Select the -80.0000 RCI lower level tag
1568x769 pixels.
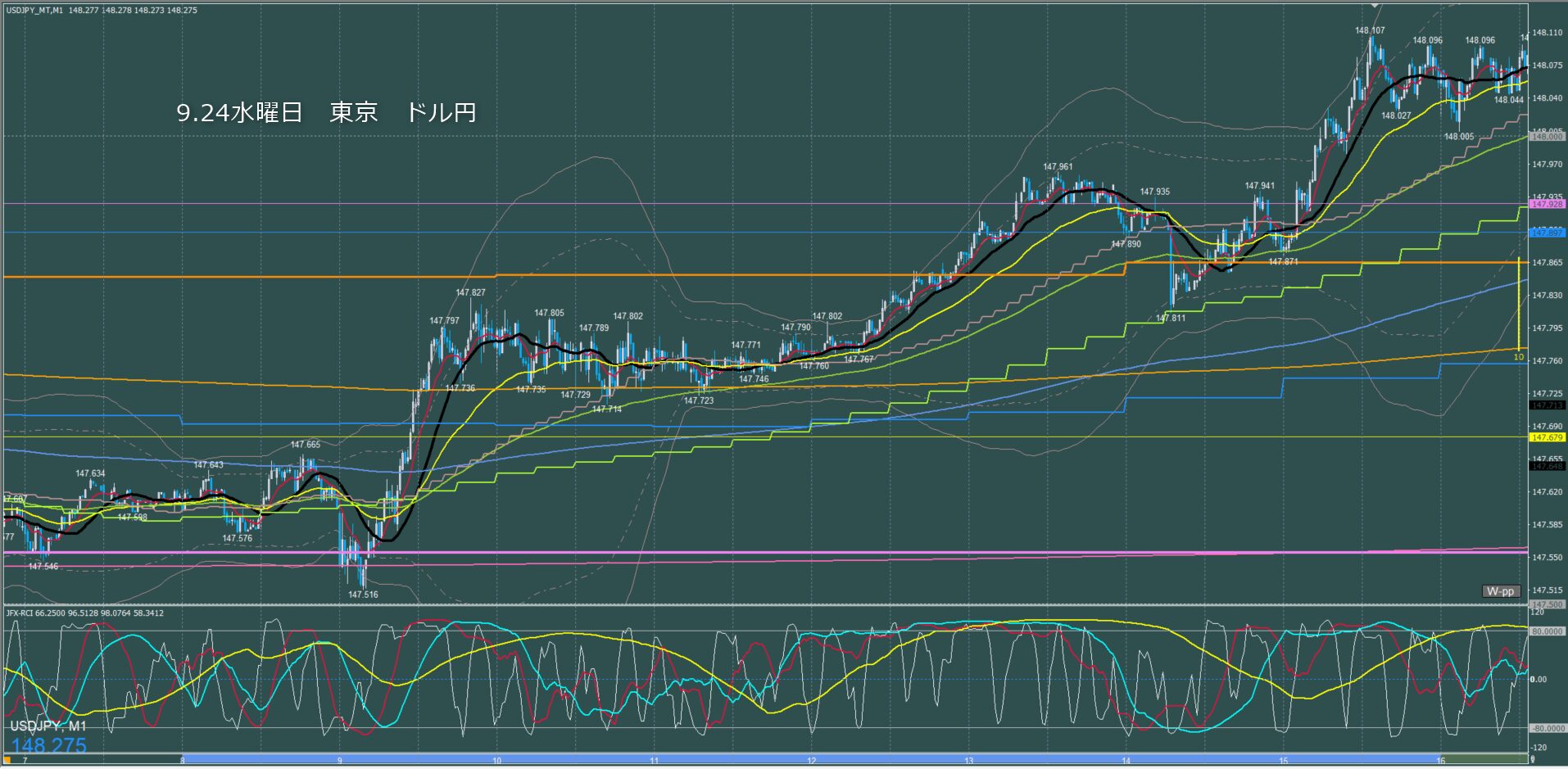click(1547, 728)
